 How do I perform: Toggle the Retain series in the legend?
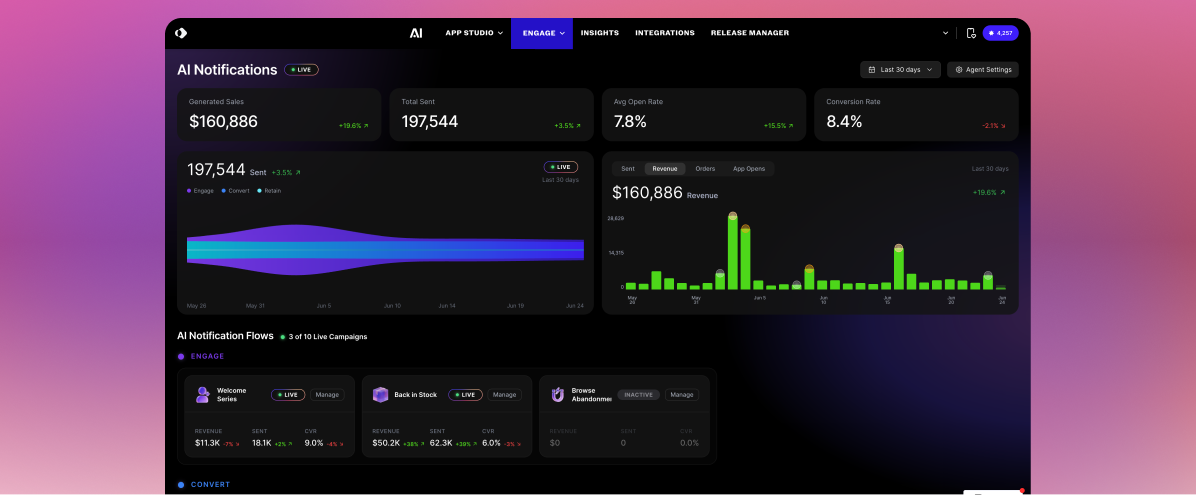pyautogui.click(x=269, y=191)
